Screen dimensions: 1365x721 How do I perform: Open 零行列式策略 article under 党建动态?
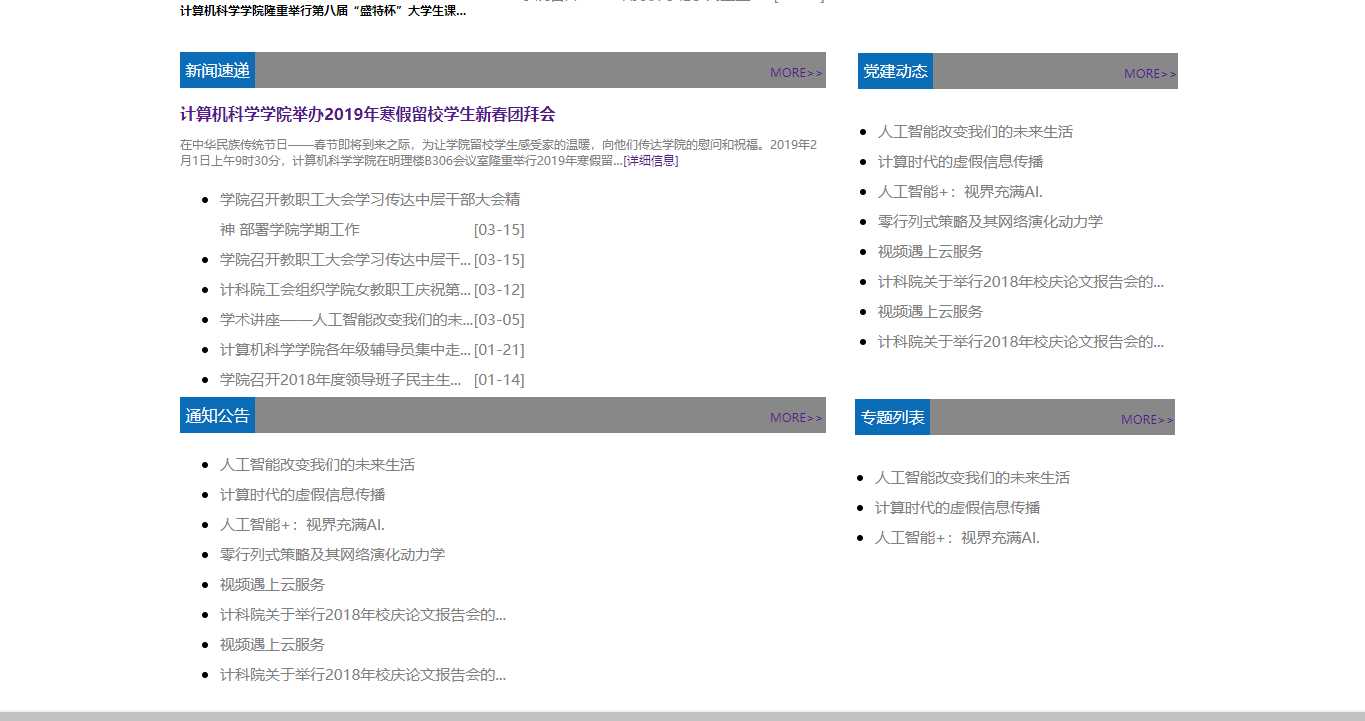pyautogui.click(x=990, y=222)
